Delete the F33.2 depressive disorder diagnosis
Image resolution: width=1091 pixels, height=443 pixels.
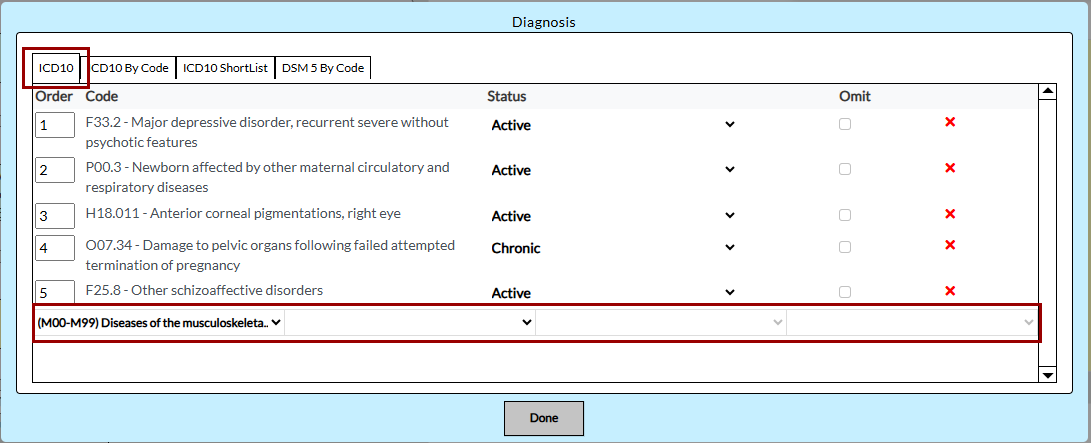(950, 122)
